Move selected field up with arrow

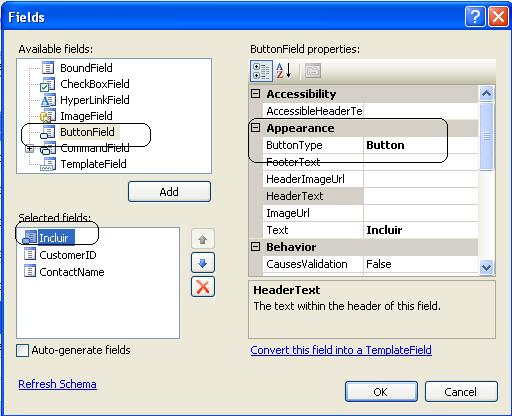click(203, 239)
